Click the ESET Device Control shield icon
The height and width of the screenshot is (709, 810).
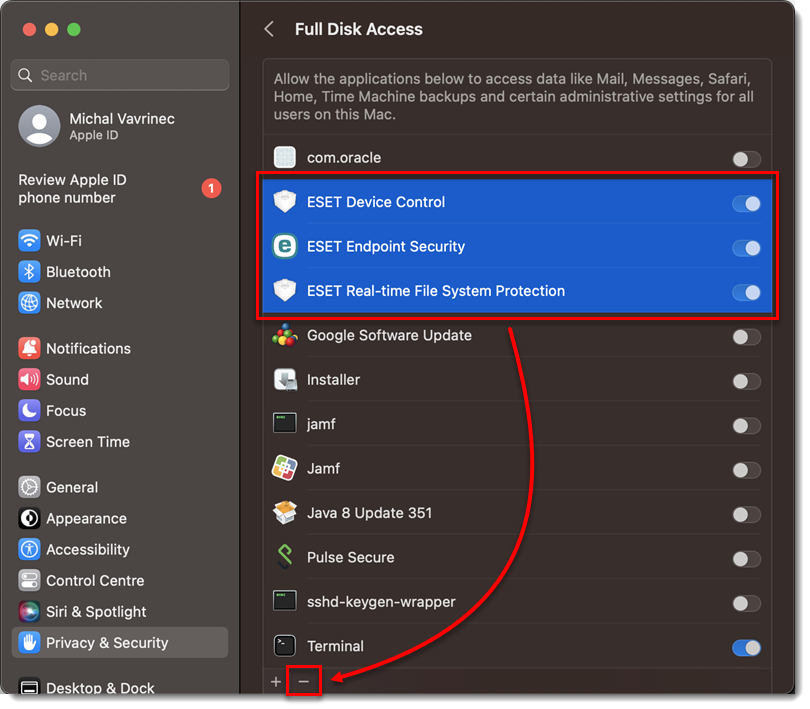coord(285,202)
